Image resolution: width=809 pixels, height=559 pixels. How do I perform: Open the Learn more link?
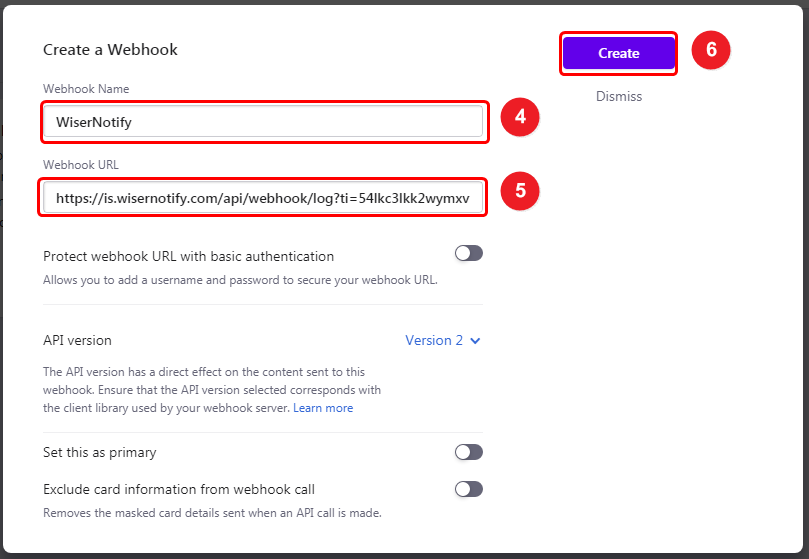pyautogui.click(x=323, y=408)
